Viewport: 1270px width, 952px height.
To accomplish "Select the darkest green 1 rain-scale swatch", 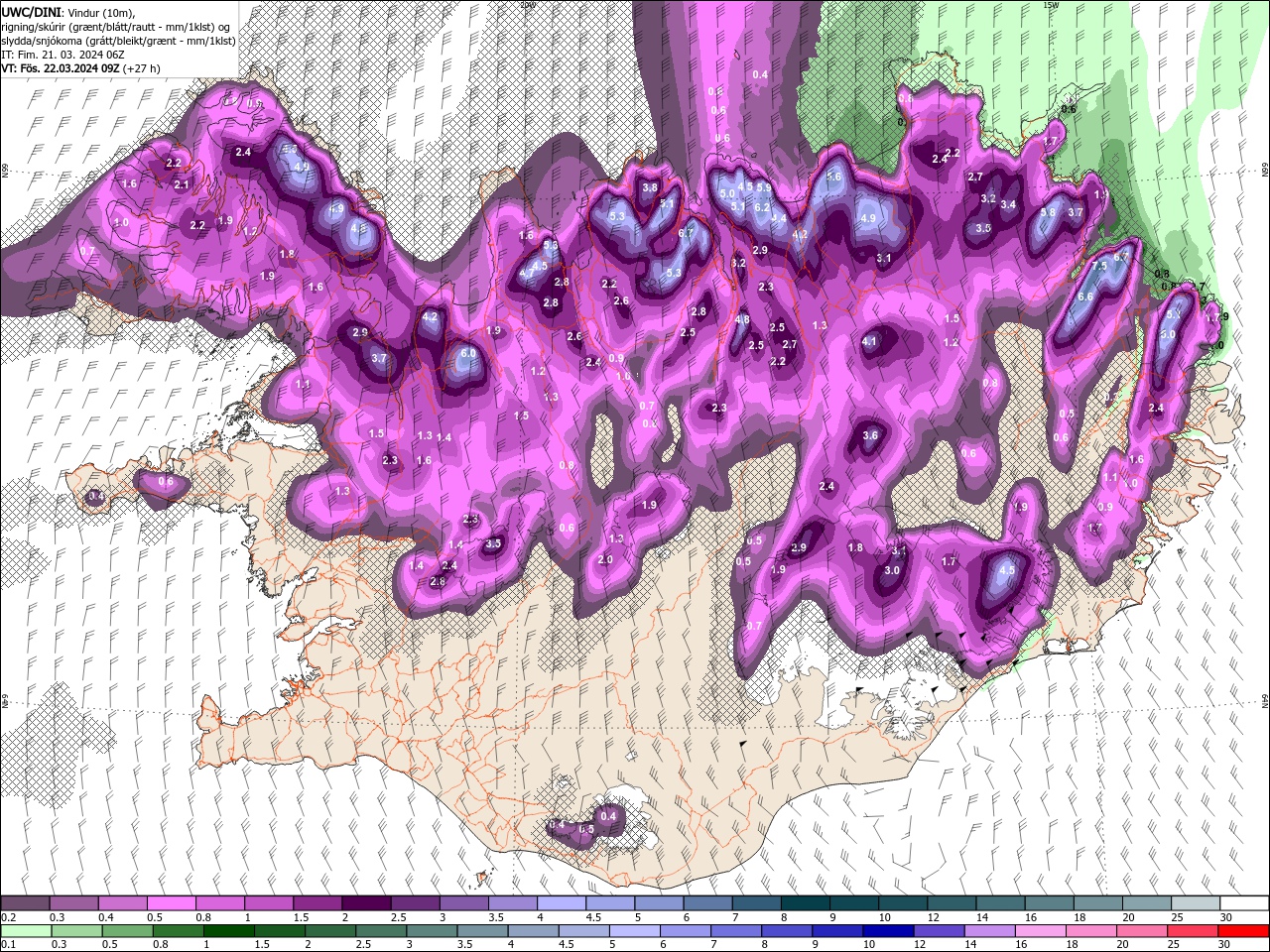I will click(228, 931).
